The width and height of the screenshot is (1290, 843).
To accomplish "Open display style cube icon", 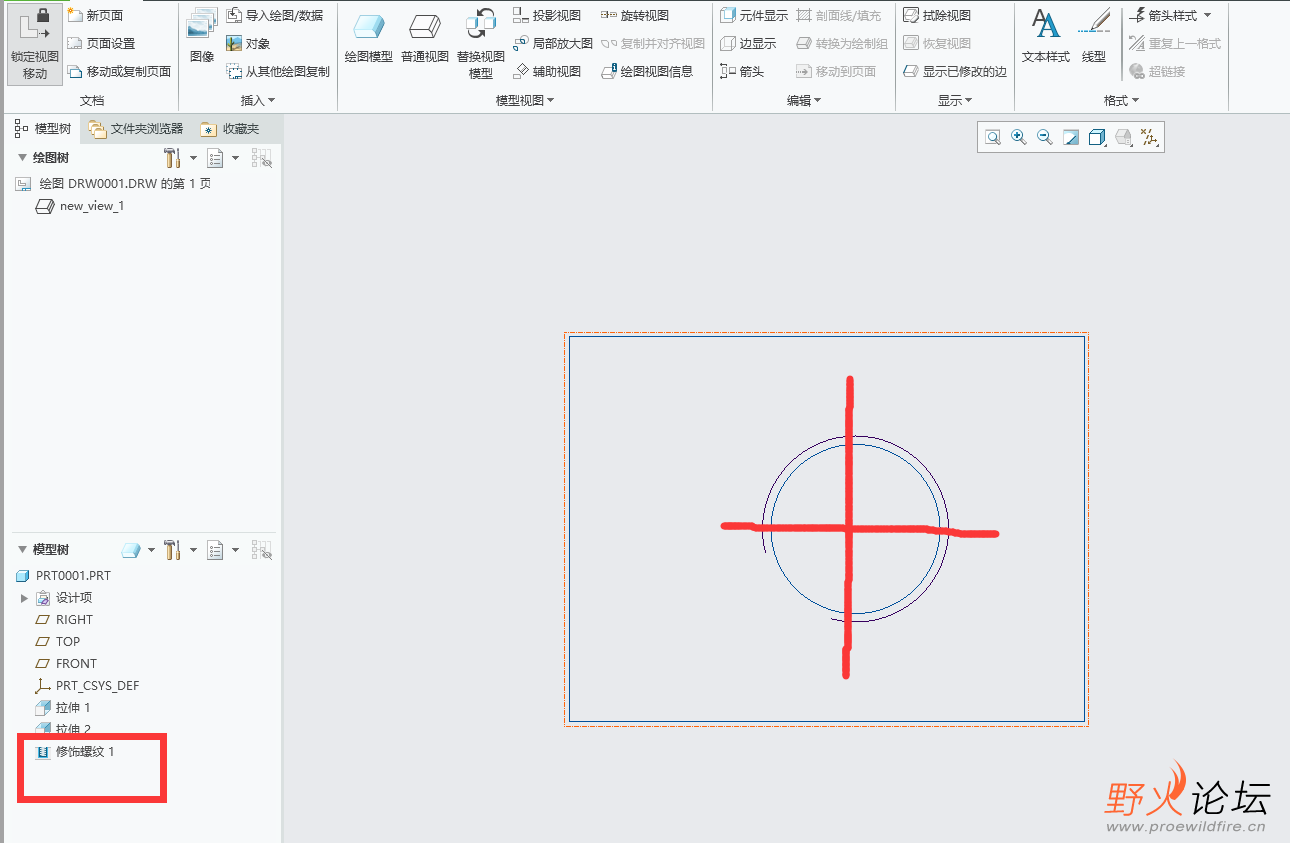I will tap(1097, 138).
